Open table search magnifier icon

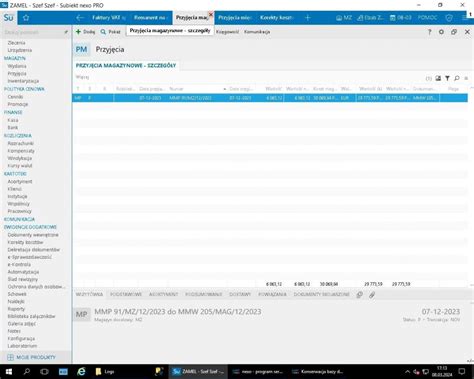click(457, 78)
